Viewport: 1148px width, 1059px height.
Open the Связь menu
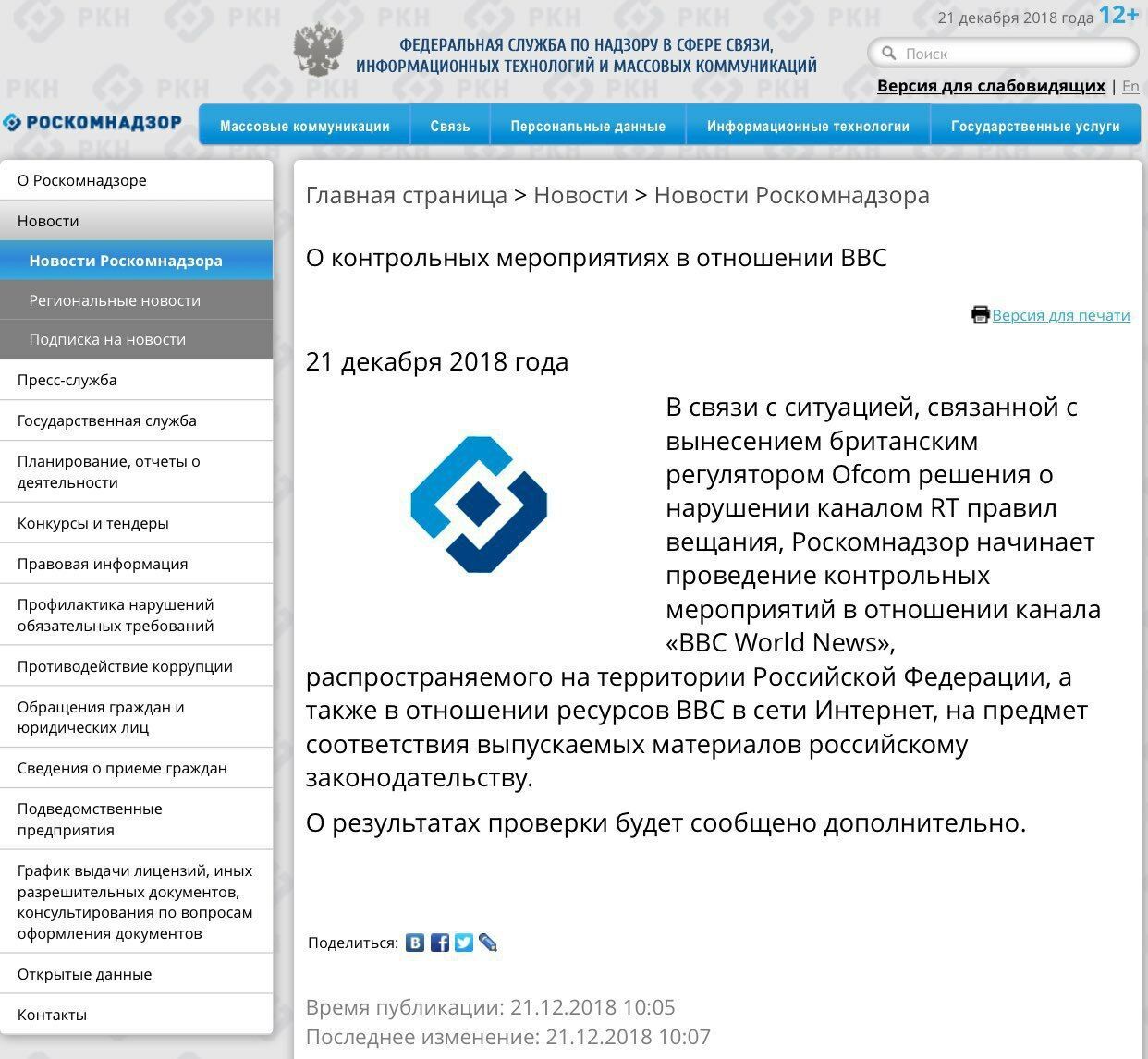450,126
